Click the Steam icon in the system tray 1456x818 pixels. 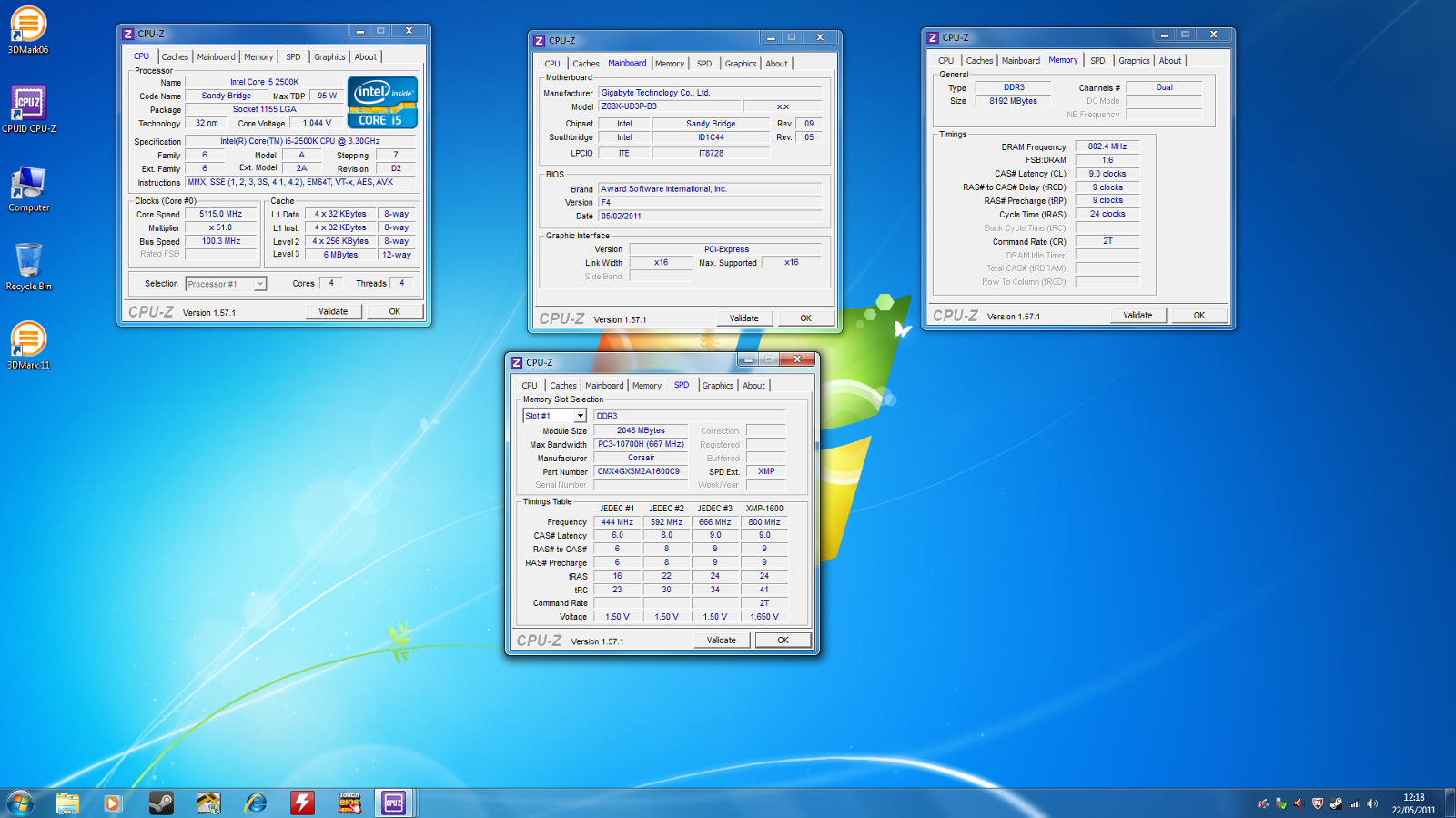click(x=1336, y=803)
